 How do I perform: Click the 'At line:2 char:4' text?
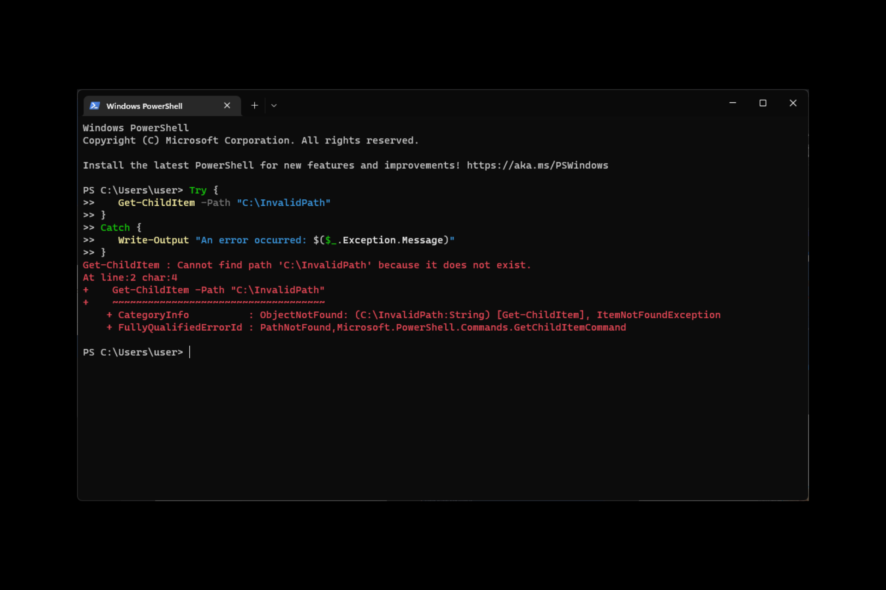click(x=128, y=277)
